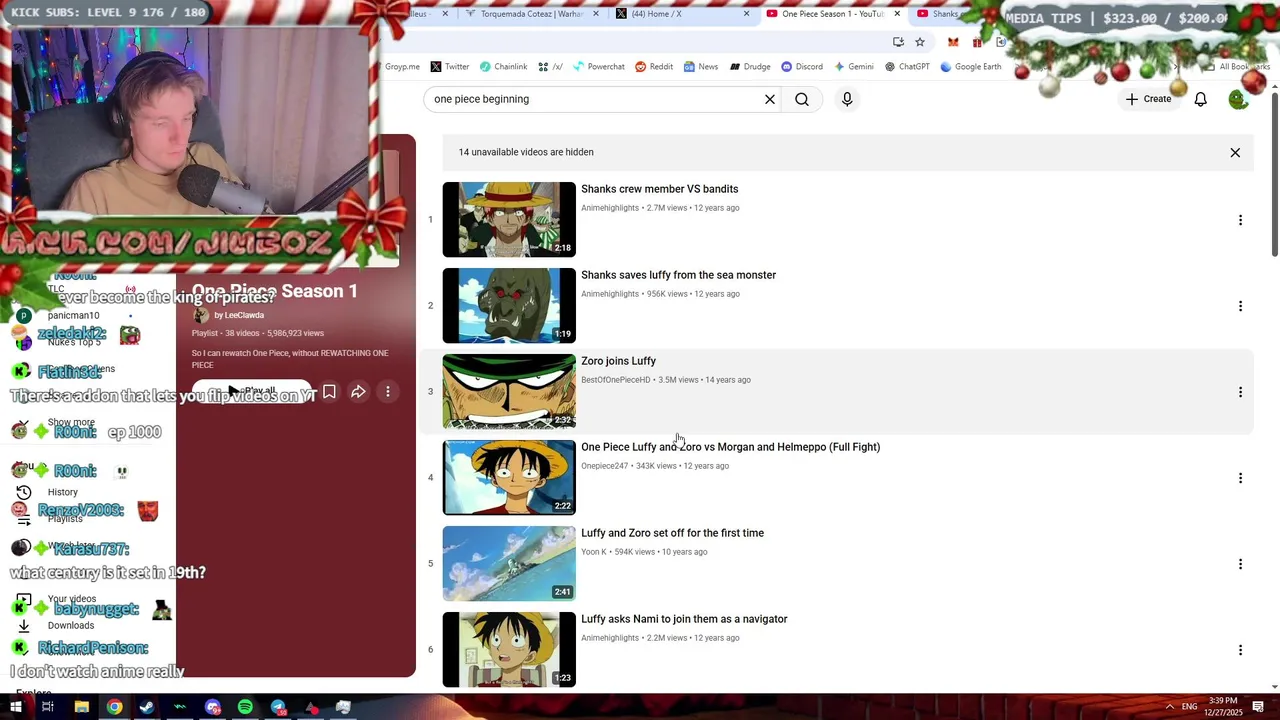Click Zoro joins Luffy thumbnail
The image size is (1280, 720).
[509, 392]
